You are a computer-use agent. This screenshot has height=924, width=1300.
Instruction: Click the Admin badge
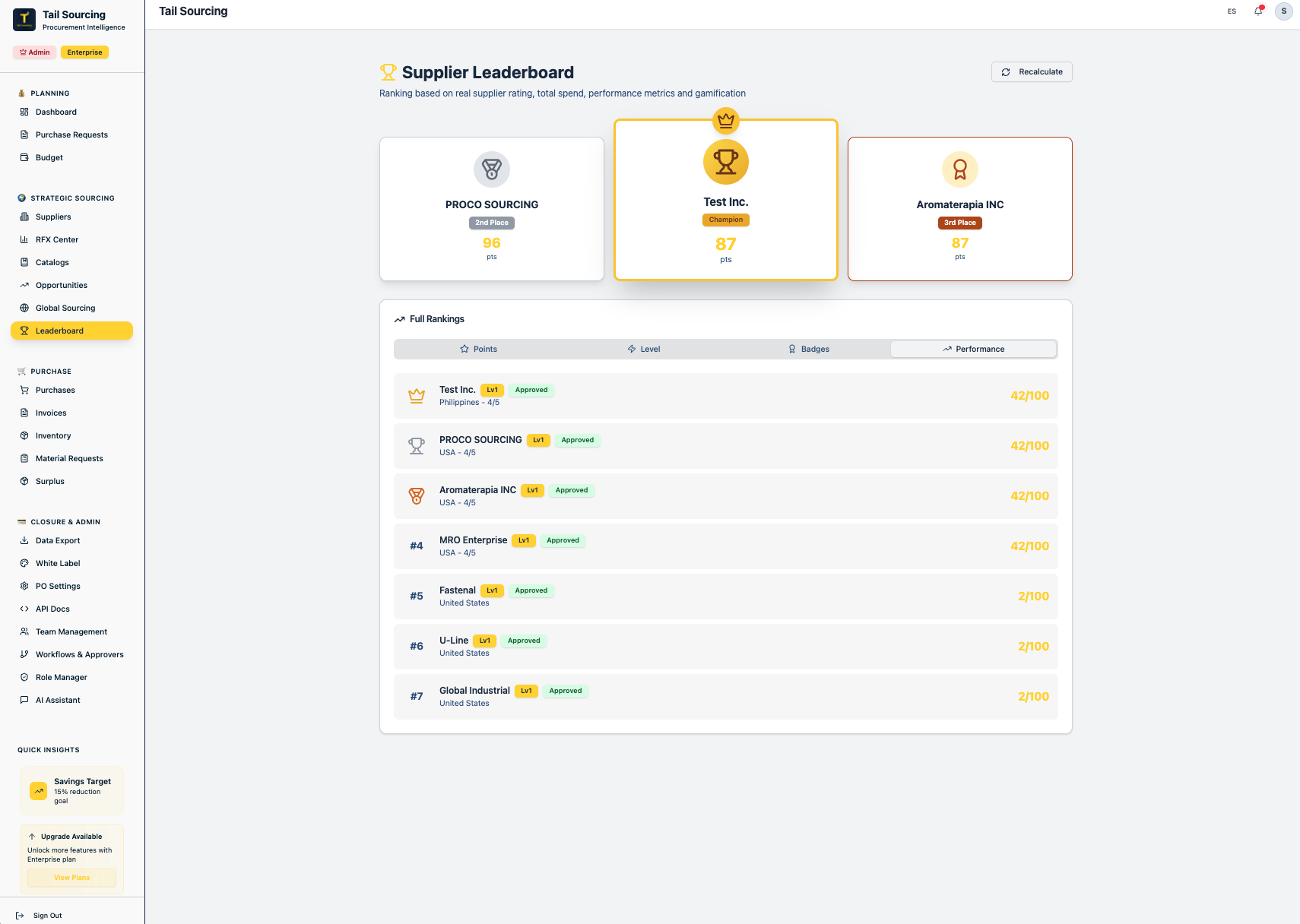point(35,52)
